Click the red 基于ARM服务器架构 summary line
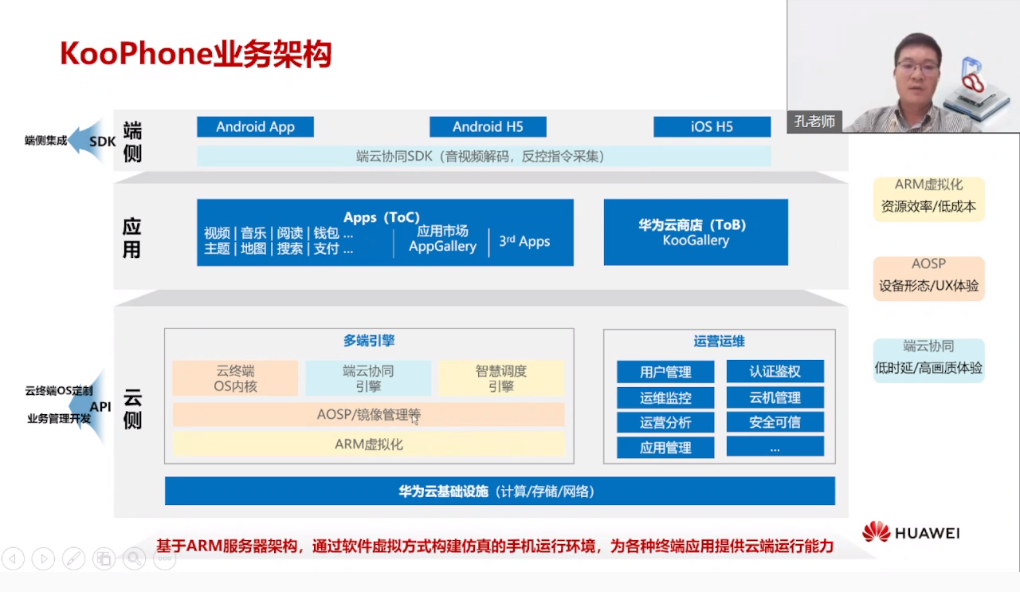Image resolution: width=1020 pixels, height=592 pixels. [x=494, y=546]
